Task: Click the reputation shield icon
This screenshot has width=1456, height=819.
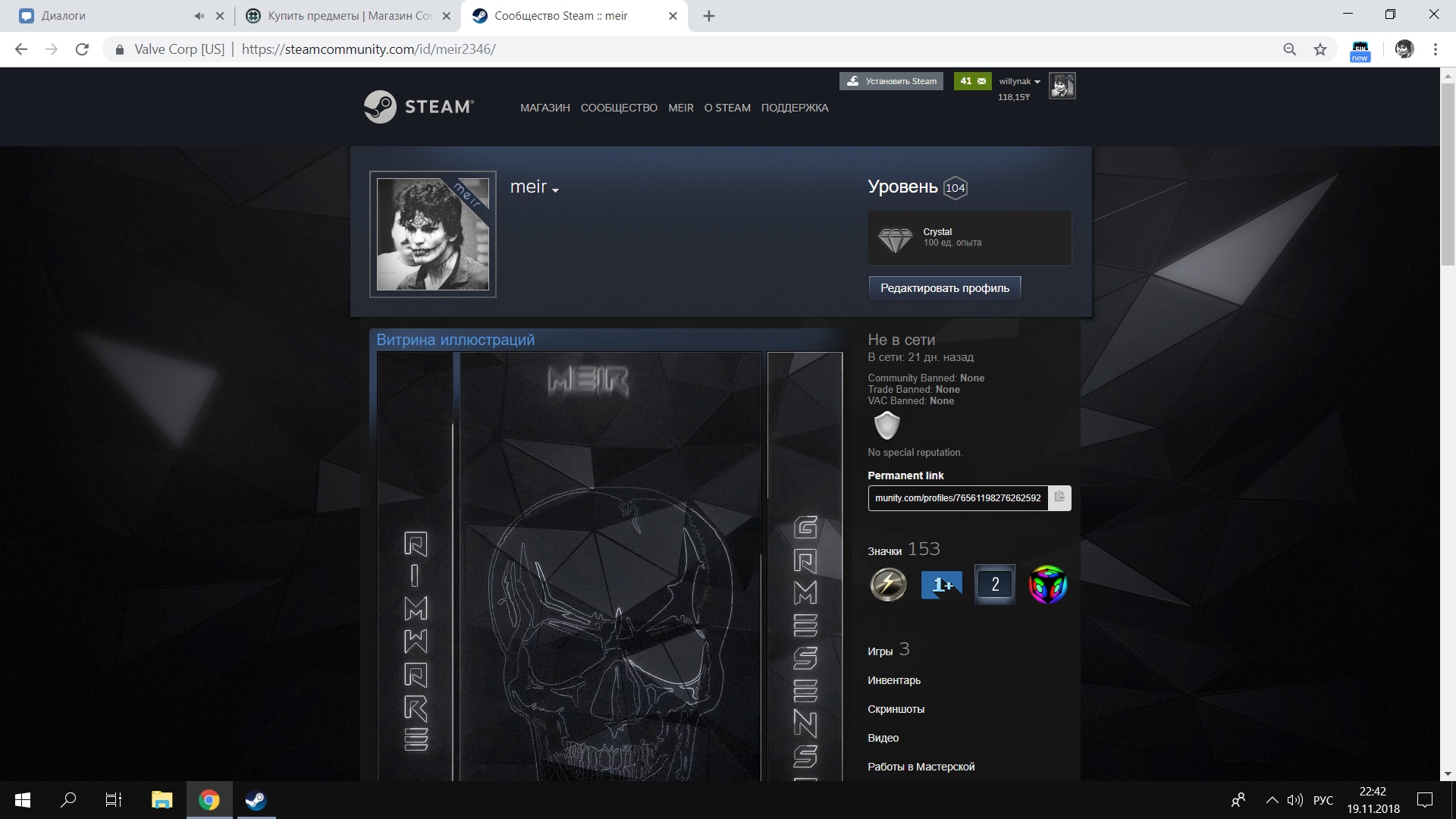Action: [886, 426]
